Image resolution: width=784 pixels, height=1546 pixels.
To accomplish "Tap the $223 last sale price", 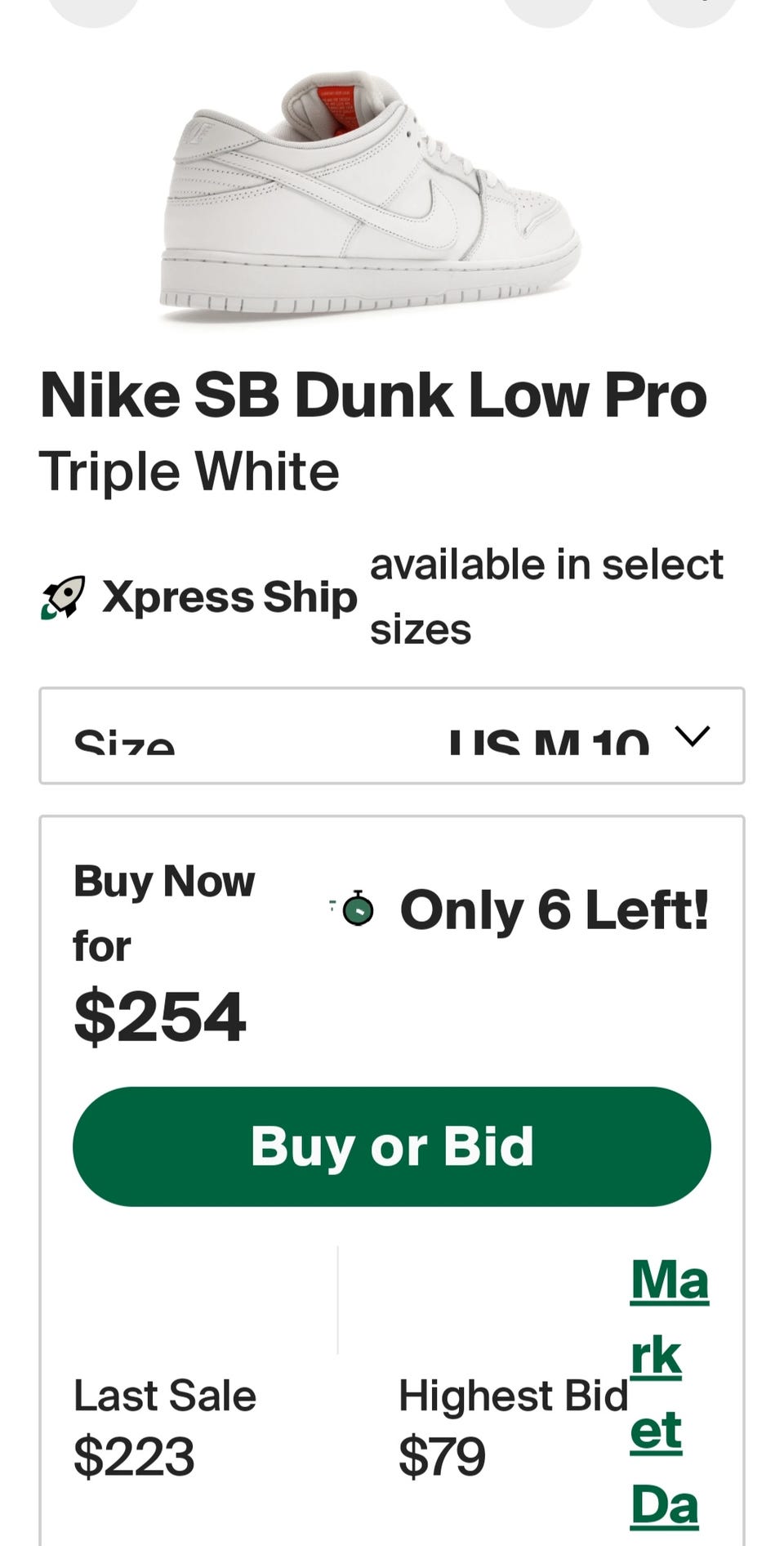I will click(134, 1456).
